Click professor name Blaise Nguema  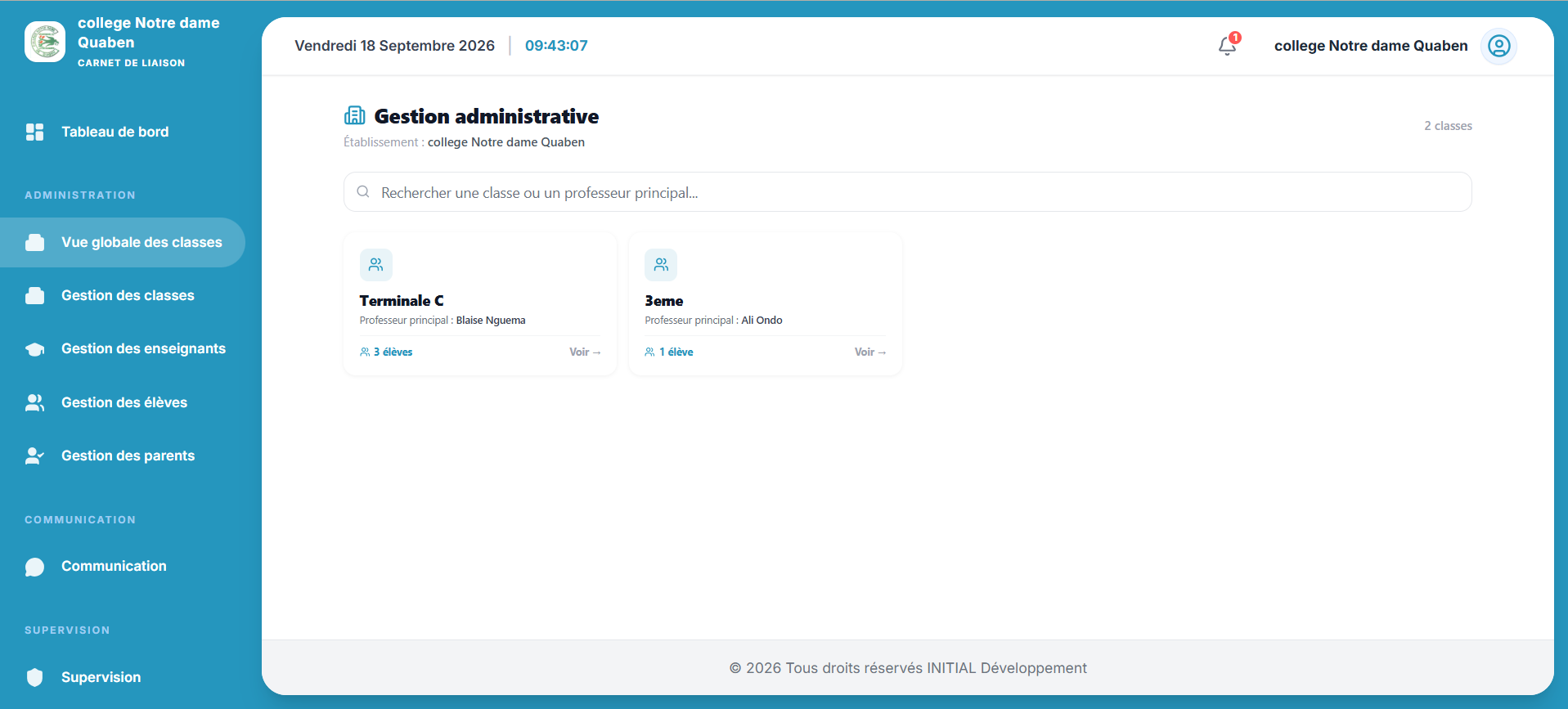(491, 321)
